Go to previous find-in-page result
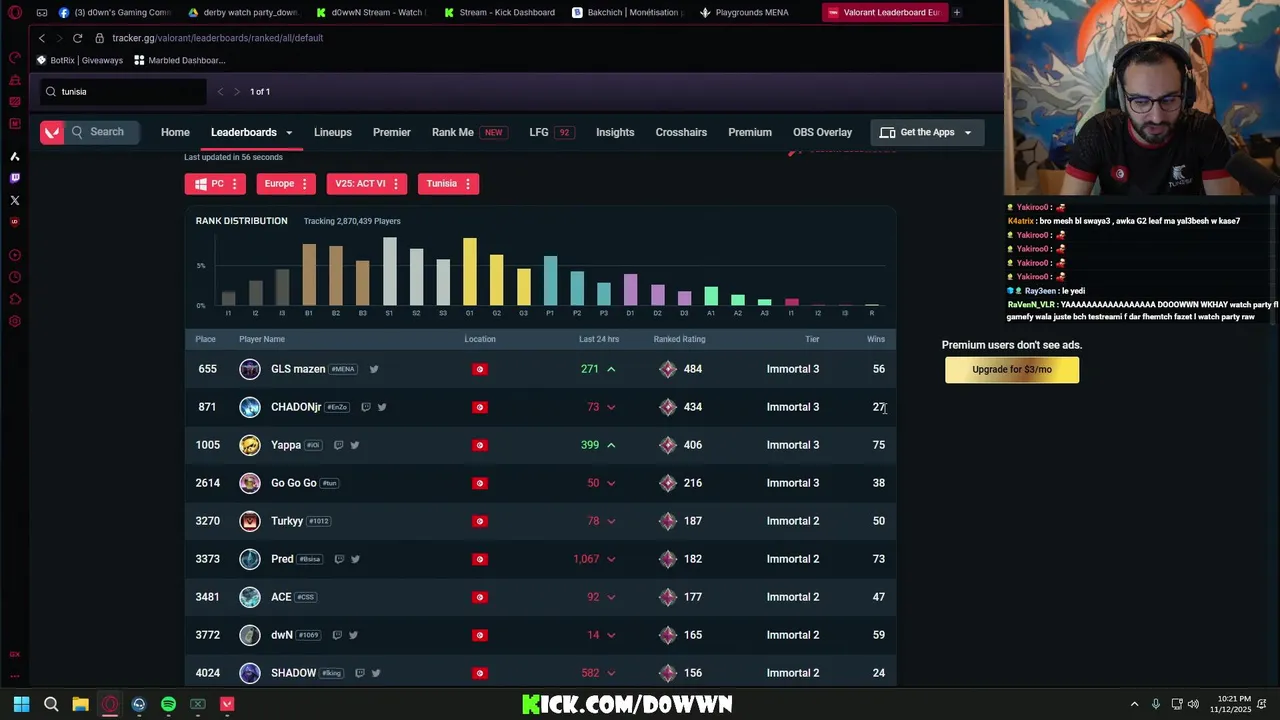Viewport: 1280px width, 720px height. pos(220,92)
